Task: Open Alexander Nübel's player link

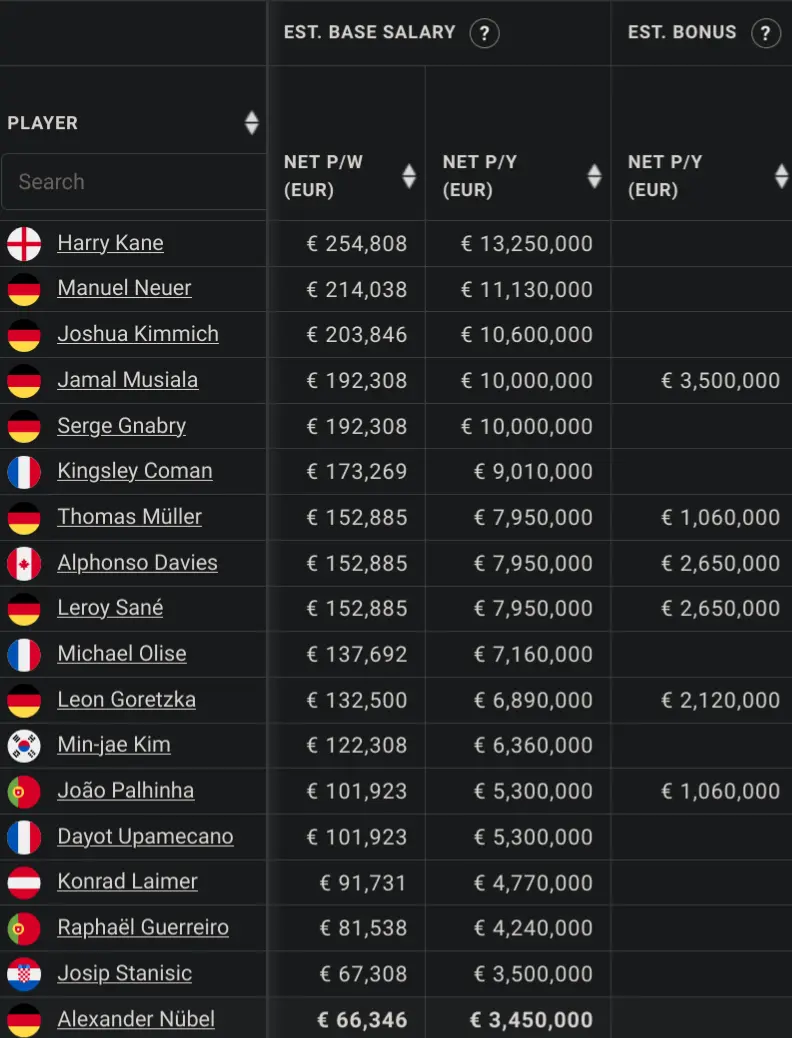Action: [136, 1019]
